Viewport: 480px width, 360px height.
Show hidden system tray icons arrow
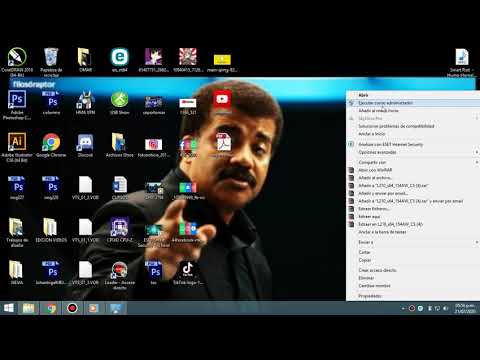pyautogui.click(x=403, y=308)
